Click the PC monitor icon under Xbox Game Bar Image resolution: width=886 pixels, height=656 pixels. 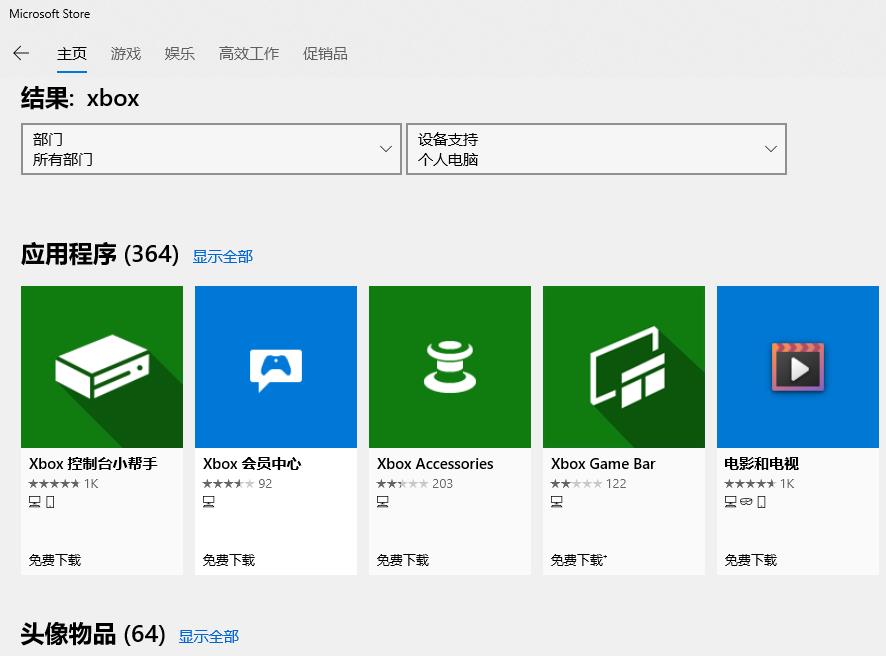[x=555, y=501]
